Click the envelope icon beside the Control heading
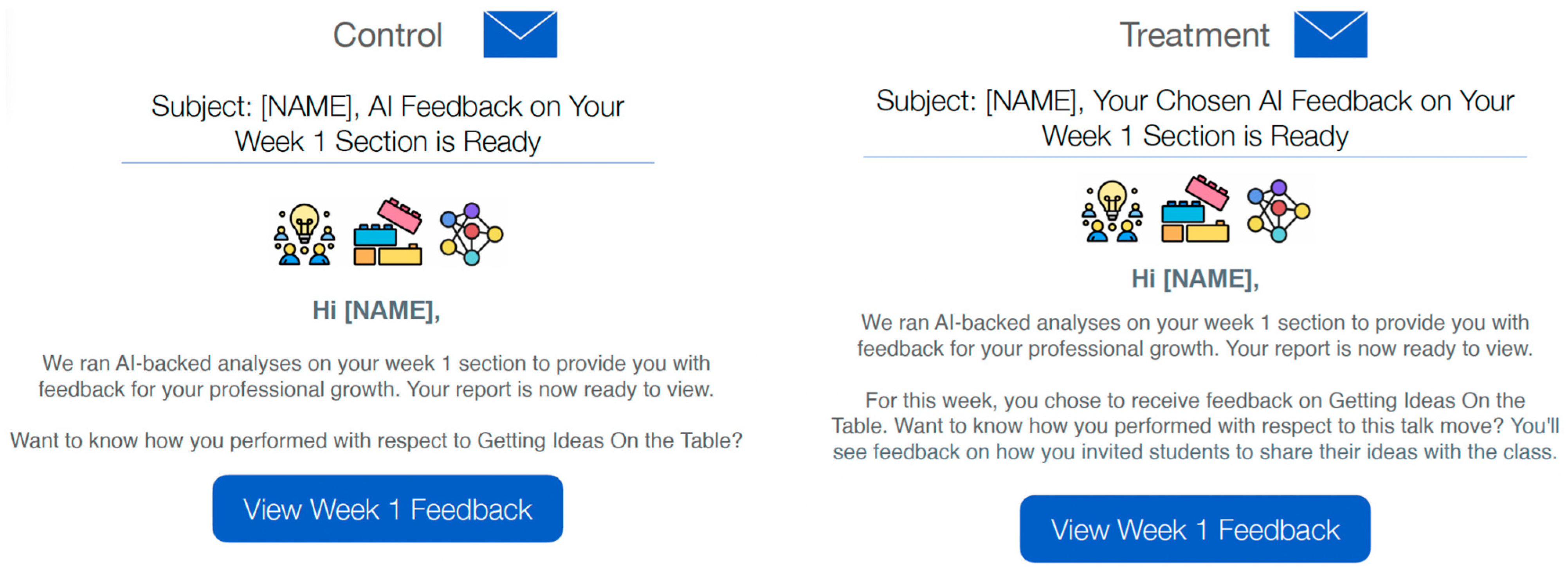 pyautogui.click(x=520, y=34)
